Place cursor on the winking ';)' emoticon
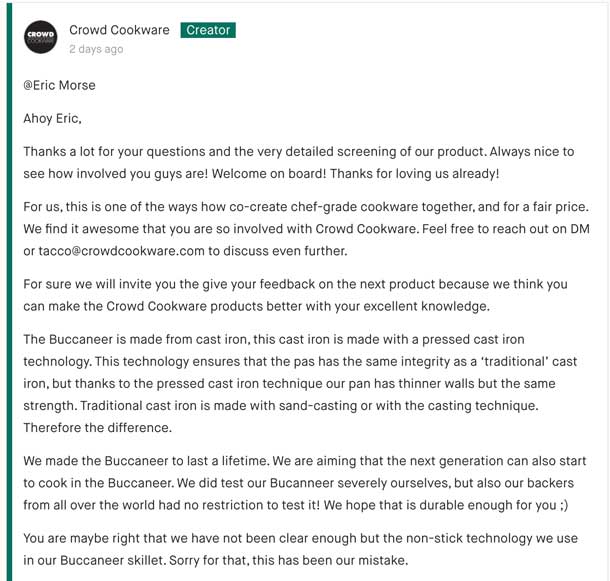Viewport: 610px width, 581px height. 564,505
